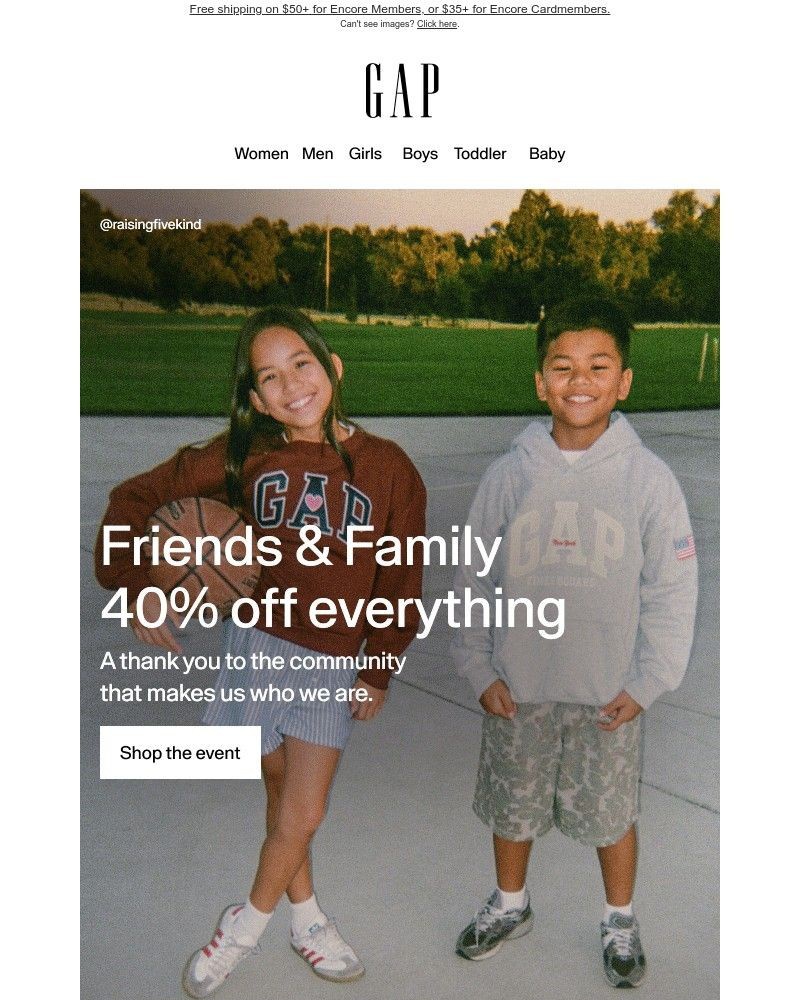Open the free shipping Encore Members link
Screen dimensions: 800x1000
399,9
